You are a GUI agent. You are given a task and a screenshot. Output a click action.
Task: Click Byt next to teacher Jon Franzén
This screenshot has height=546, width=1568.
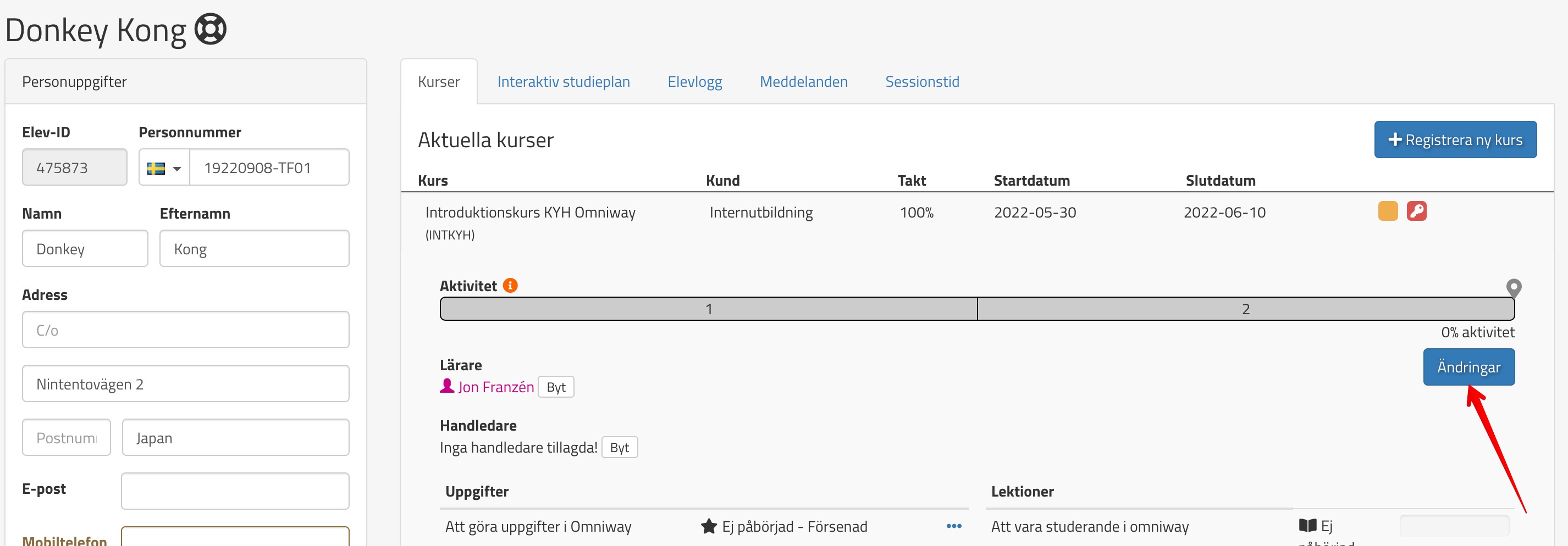555,387
